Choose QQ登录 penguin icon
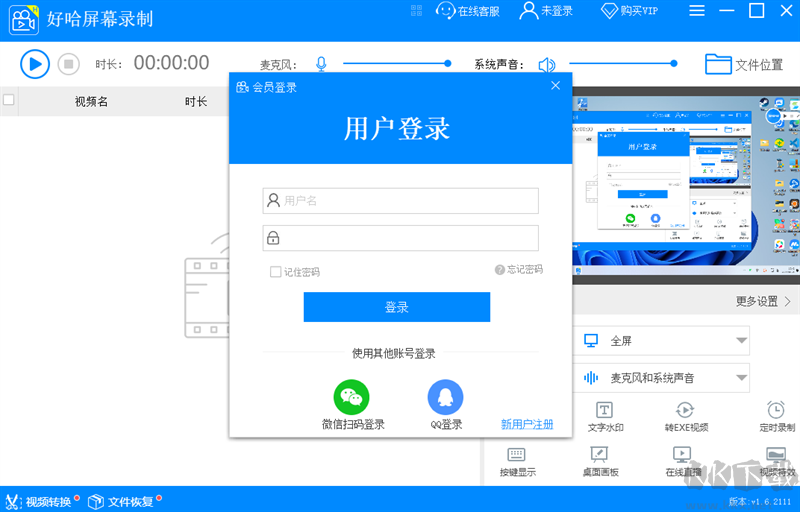 click(x=445, y=397)
